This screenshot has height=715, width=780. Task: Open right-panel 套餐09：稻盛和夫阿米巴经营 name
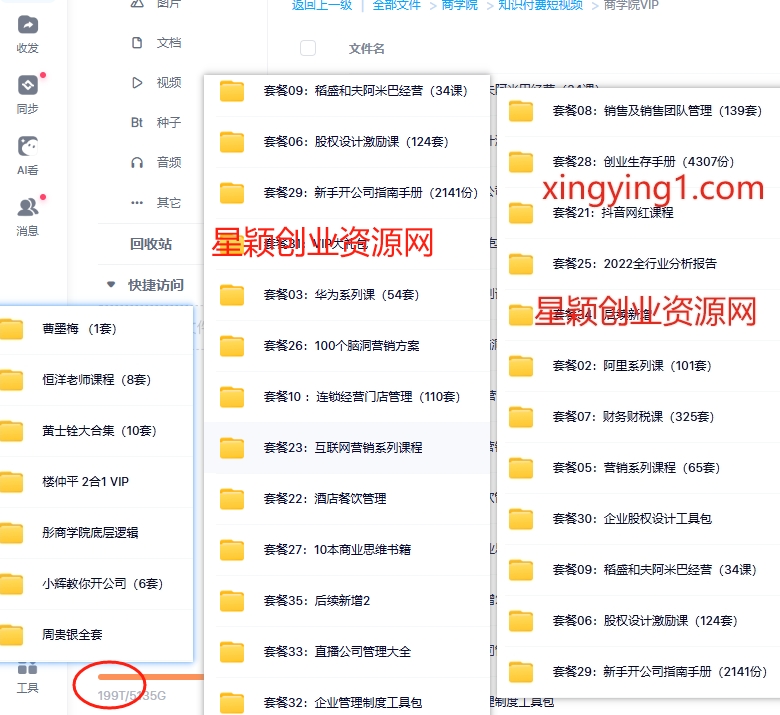click(x=655, y=570)
